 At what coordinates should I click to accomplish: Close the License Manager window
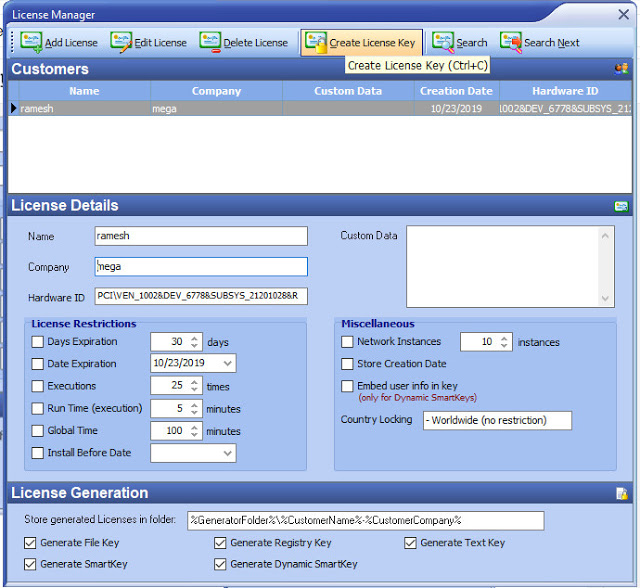(x=623, y=15)
